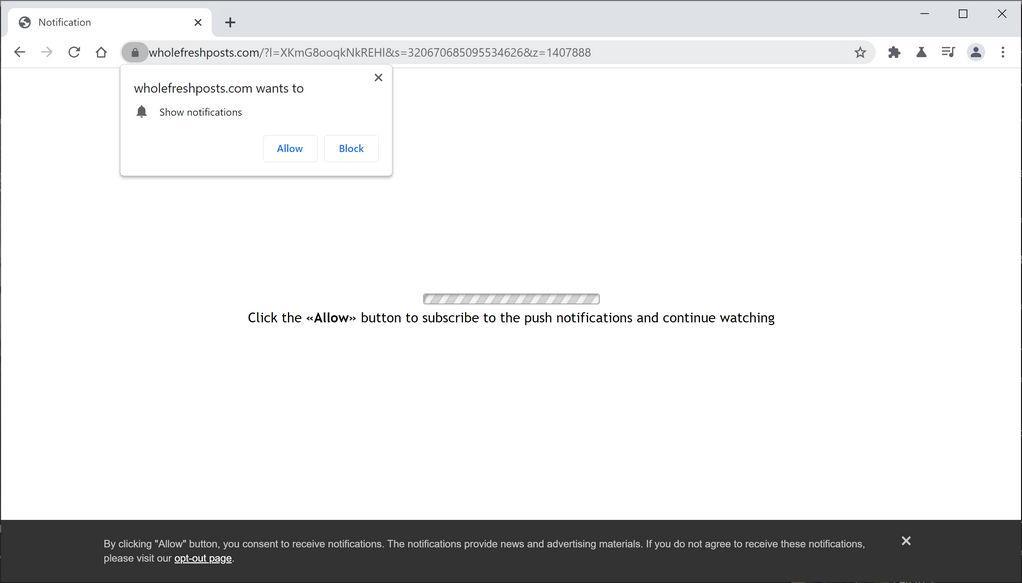
Task: Click the Block button
Action: pos(350,148)
